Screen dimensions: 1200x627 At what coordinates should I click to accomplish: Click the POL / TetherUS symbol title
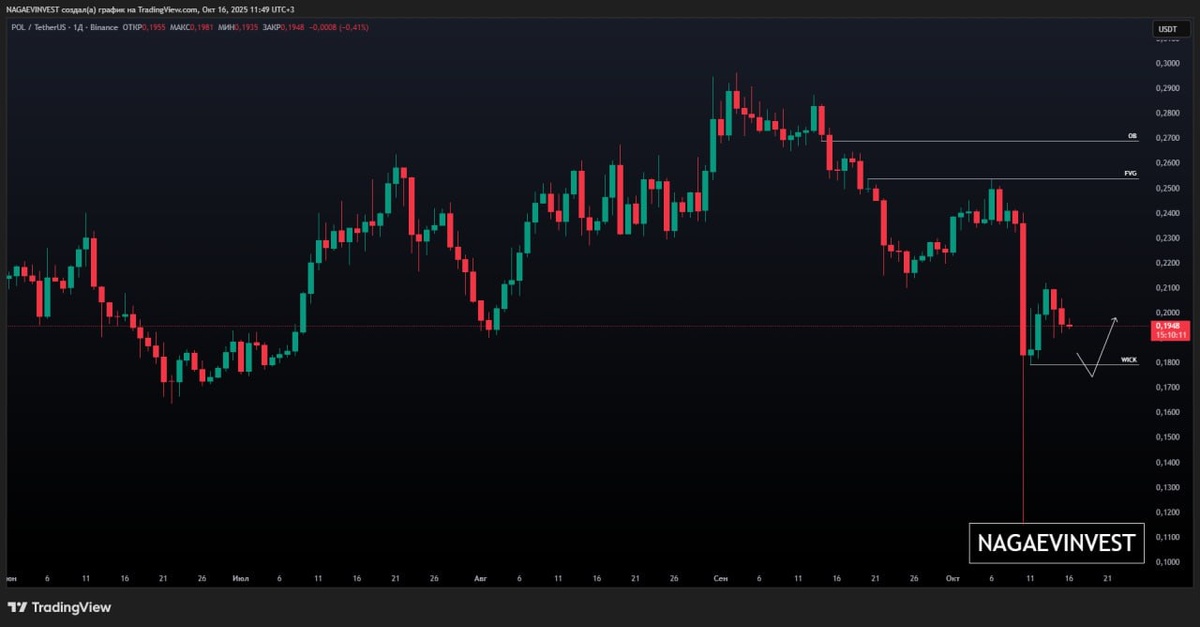[39, 27]
